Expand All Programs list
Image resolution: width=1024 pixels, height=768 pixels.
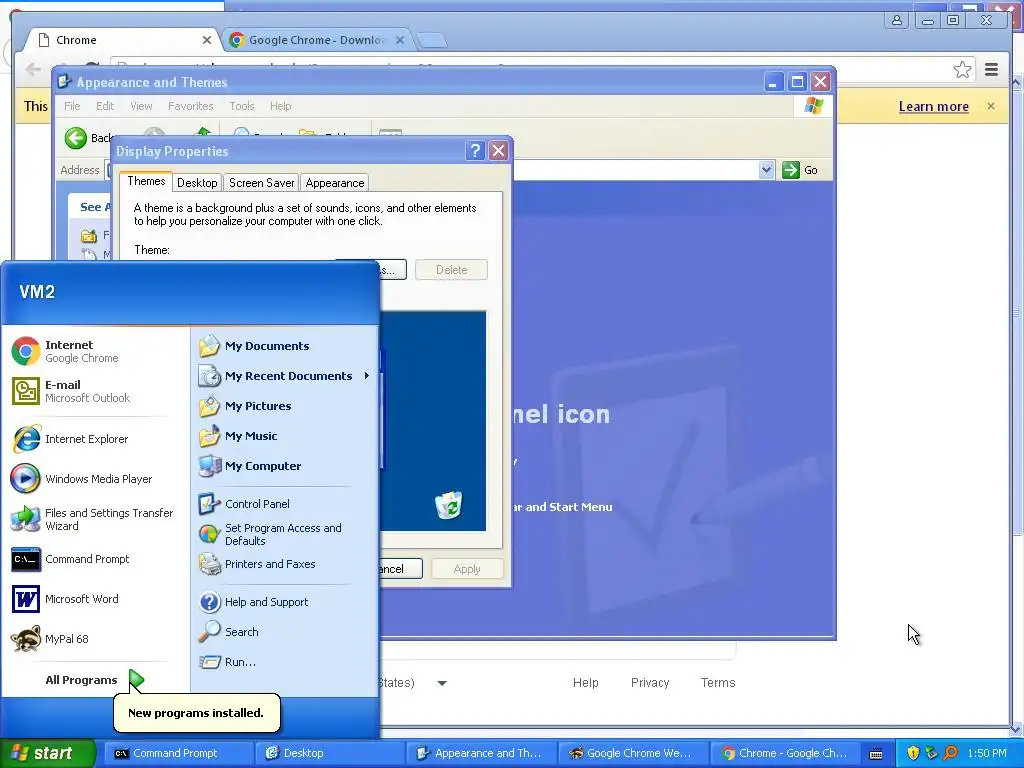(94, 680)
